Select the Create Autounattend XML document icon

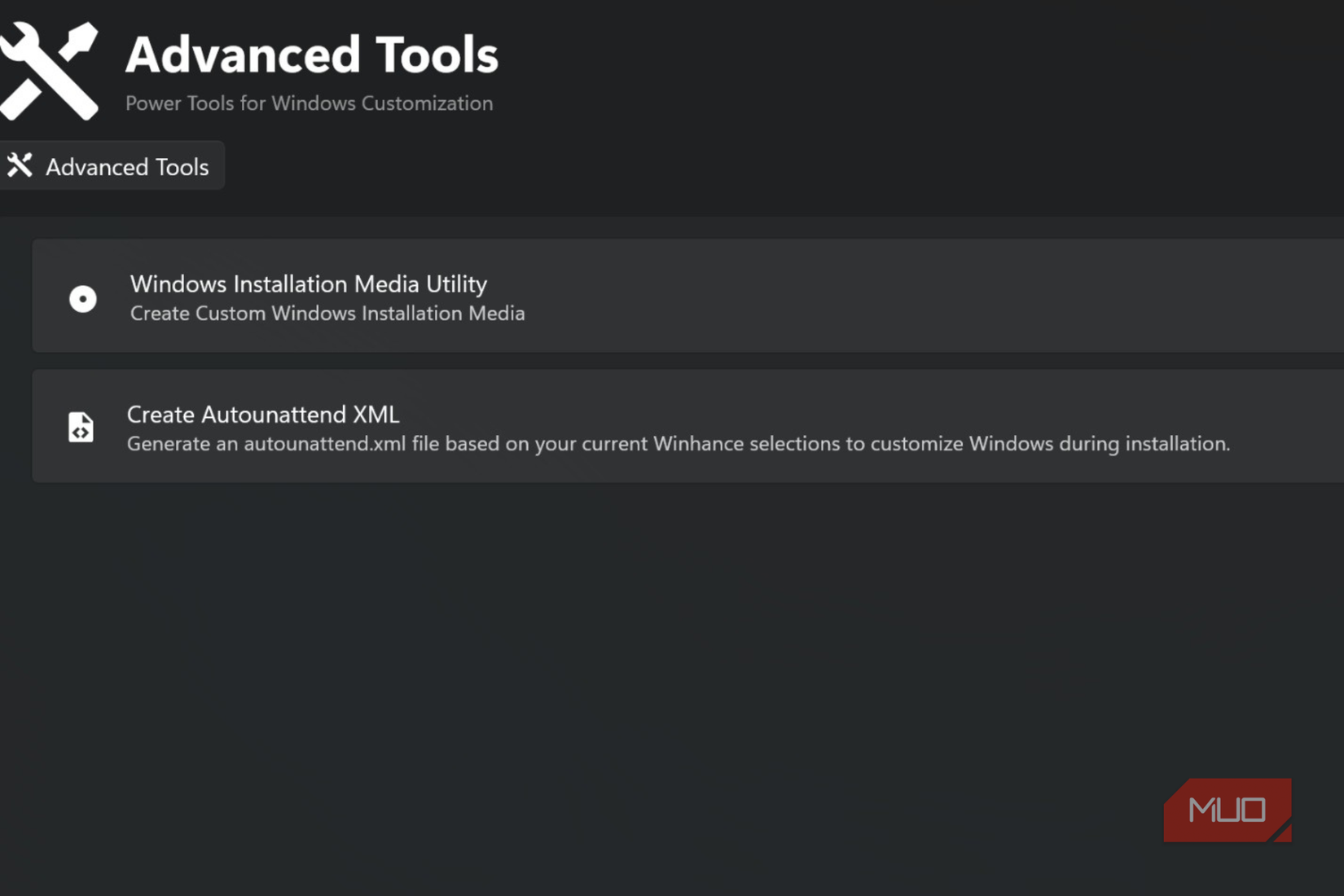(x=81, y=426)
